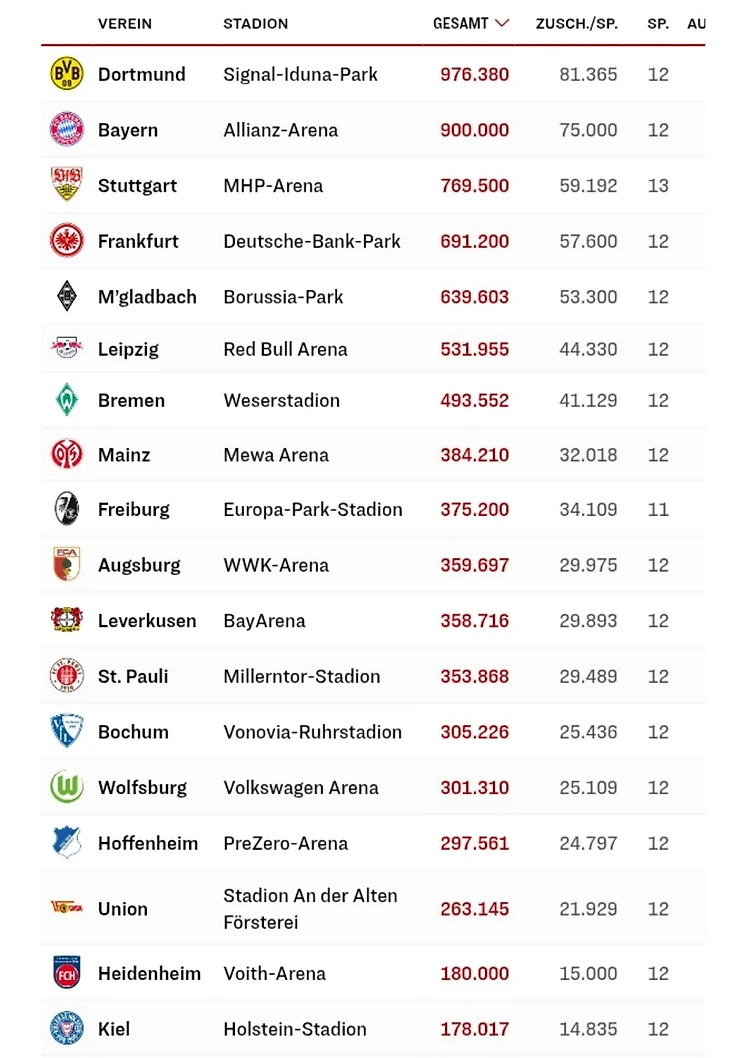
Task: Click the VfB Stuttgart logo
Action: click(x=67, y=185)
